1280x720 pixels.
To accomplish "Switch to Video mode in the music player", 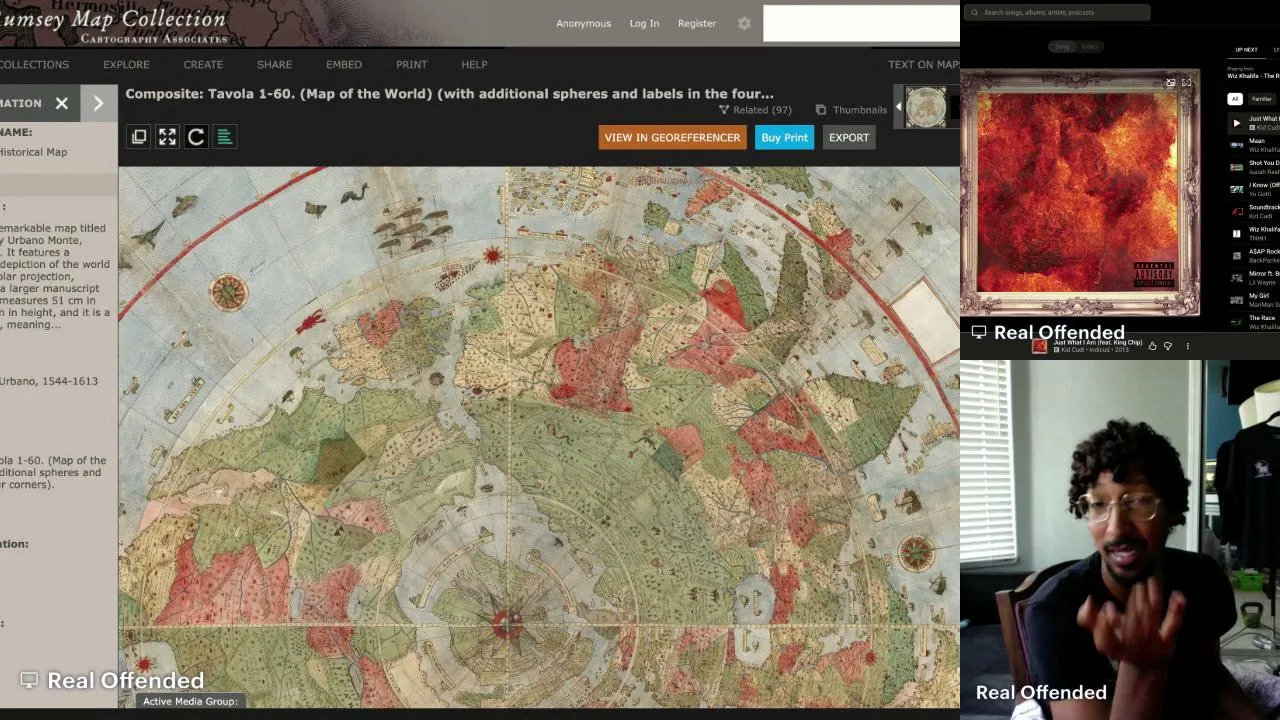I will (x=1089, y=47).
